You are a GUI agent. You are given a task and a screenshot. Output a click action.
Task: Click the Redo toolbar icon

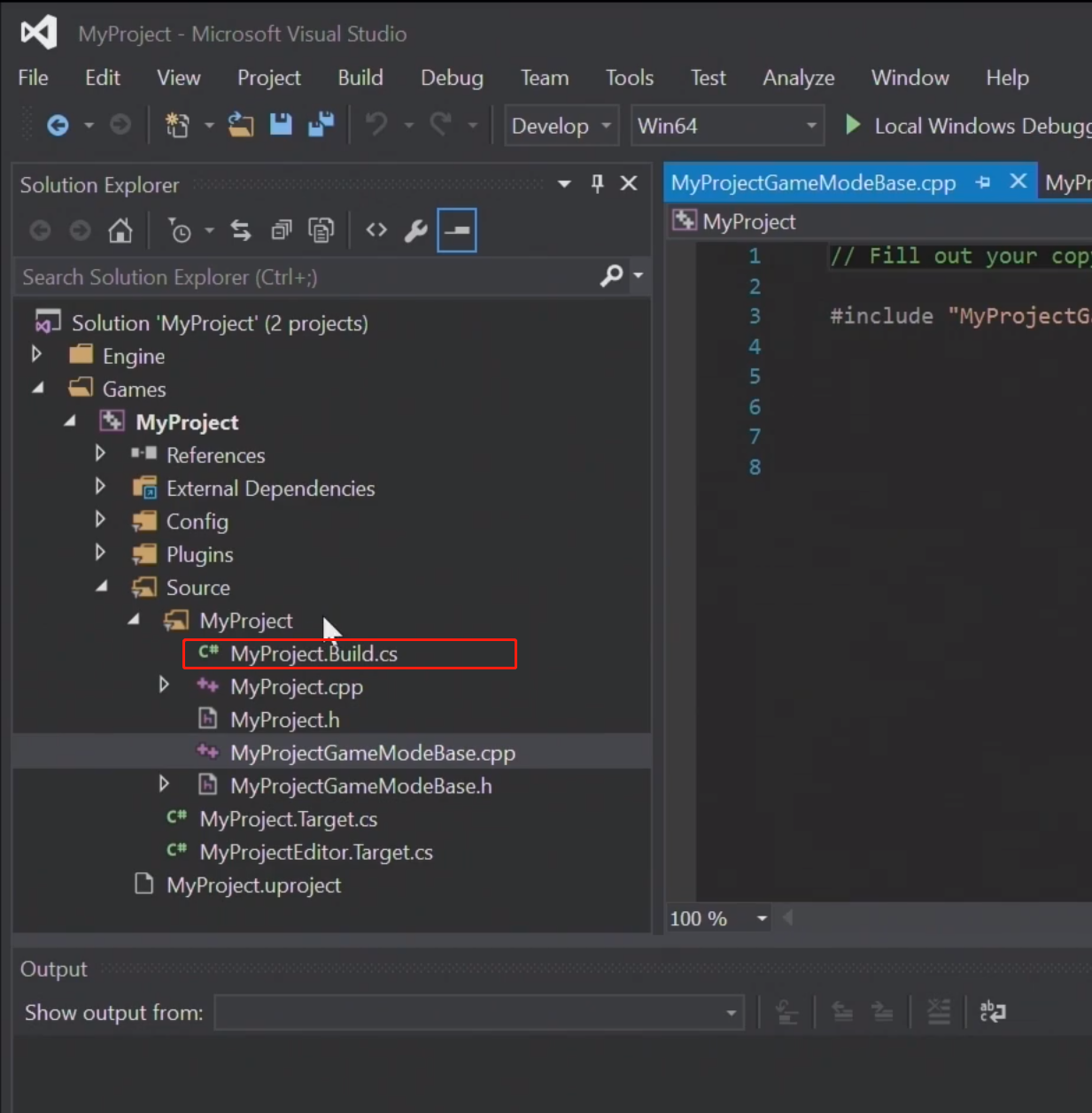coord(440,126)
